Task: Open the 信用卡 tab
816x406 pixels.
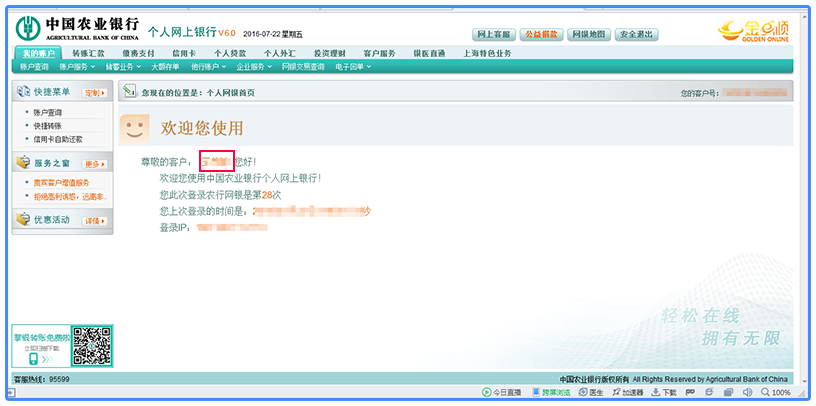Action: point(184,53)
